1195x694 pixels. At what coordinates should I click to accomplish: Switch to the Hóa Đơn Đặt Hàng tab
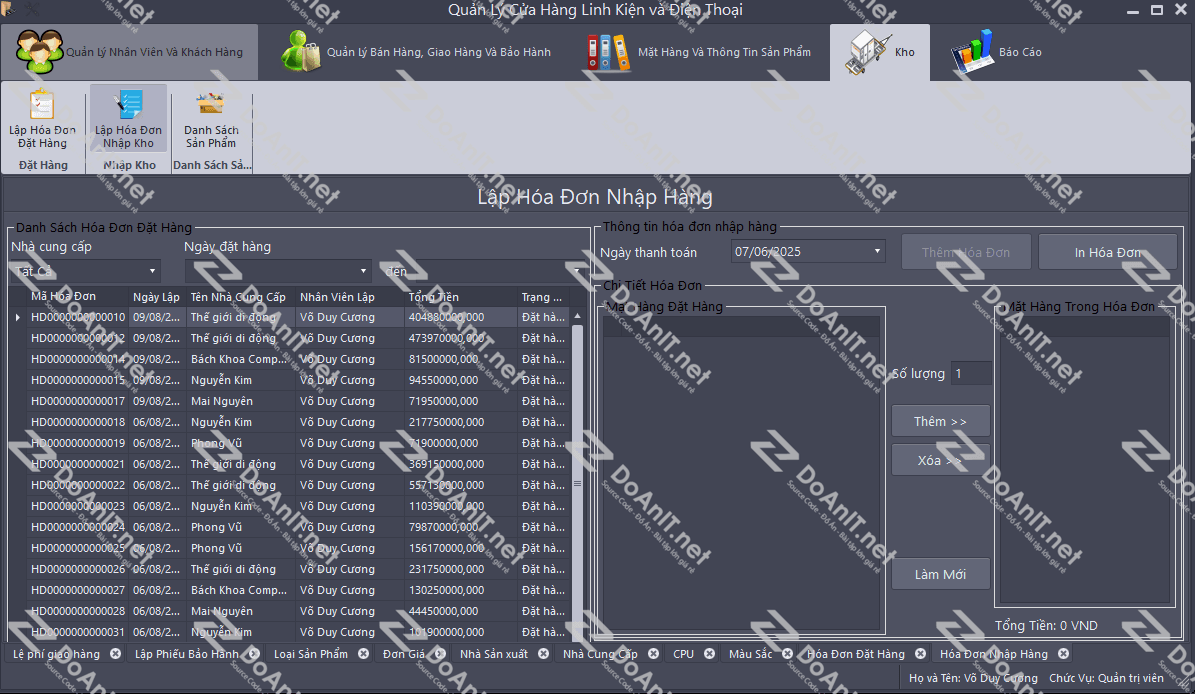coord(855,654)
